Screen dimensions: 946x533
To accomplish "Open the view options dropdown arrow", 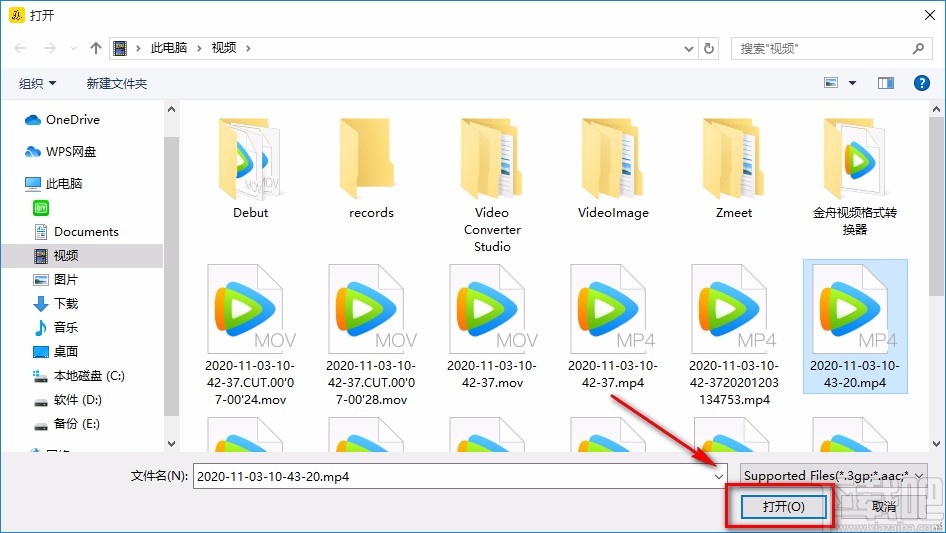I will pyautogui.click(x=852, y=83).
